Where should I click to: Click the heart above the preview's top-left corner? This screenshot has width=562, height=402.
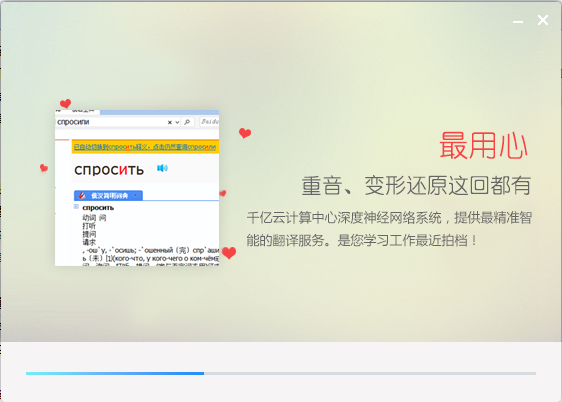[65, 104]
